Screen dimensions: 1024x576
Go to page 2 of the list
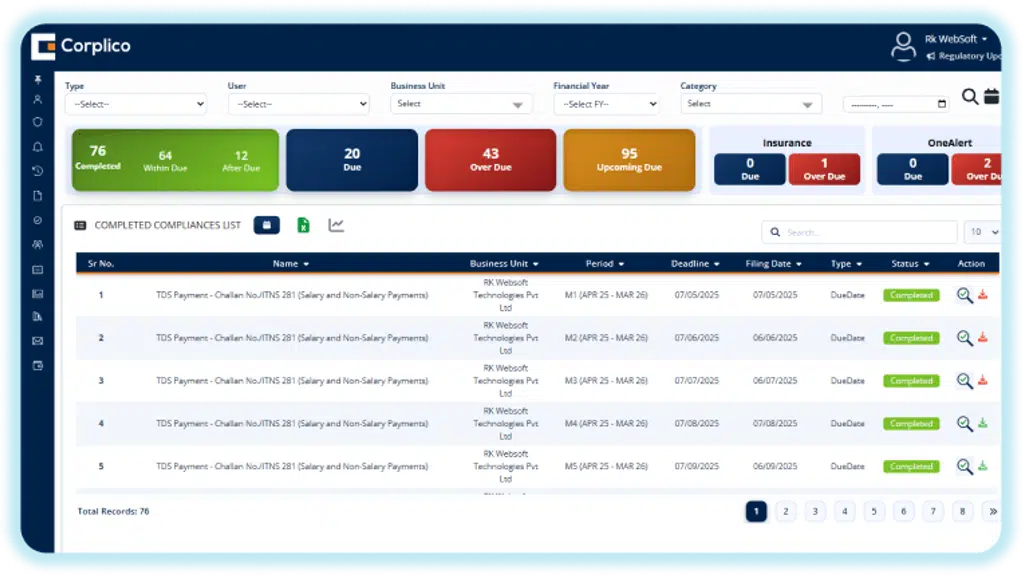pos(786,511)
